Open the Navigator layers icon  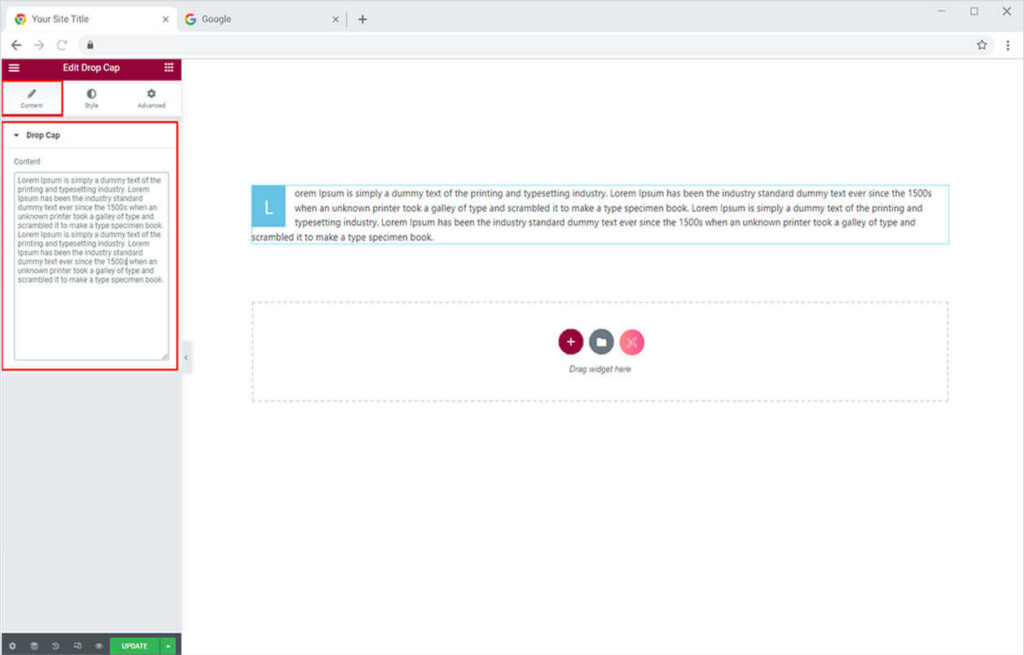click(x=34, y=646)
